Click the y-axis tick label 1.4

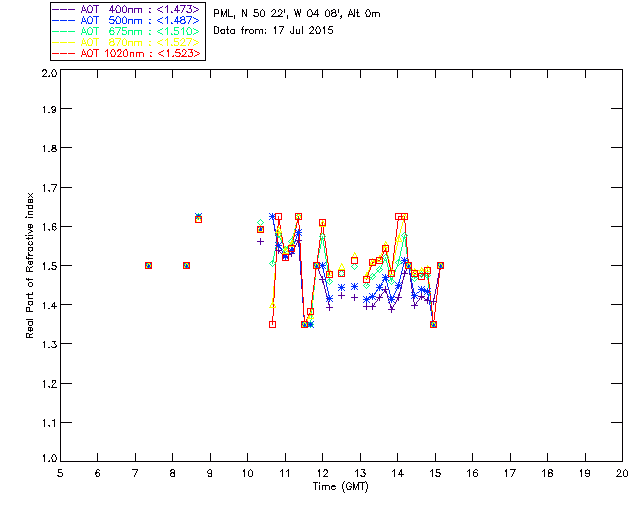pos(49,305)
